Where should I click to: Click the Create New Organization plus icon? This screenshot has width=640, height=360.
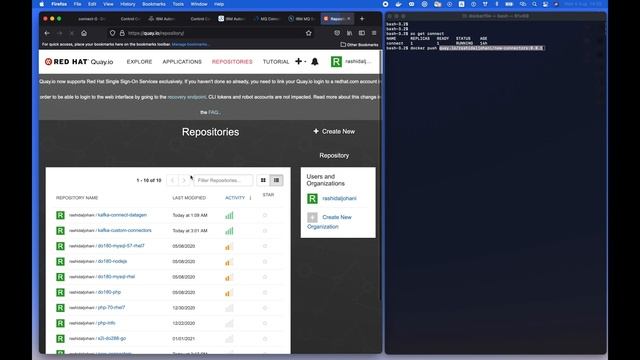pyautogui.click(x=312, y=217)
